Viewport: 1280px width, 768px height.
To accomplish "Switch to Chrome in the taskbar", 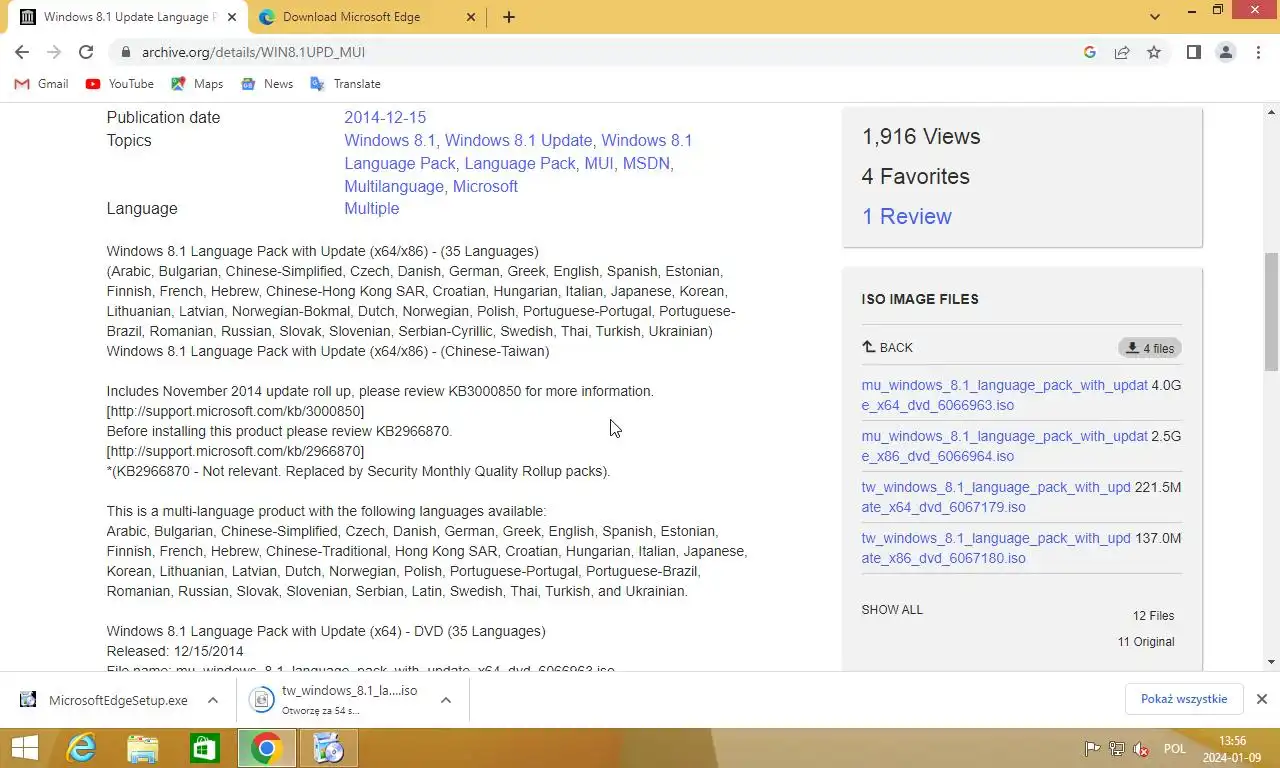I will [266, 748].
